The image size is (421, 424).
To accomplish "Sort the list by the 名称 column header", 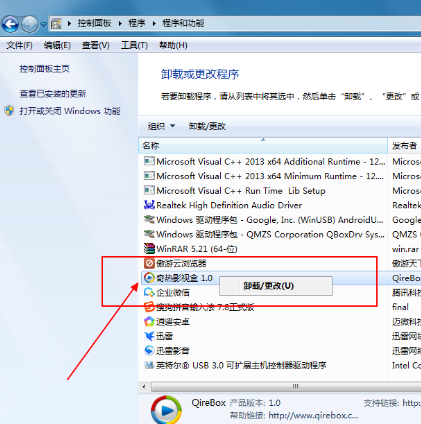I will [263, 146].
